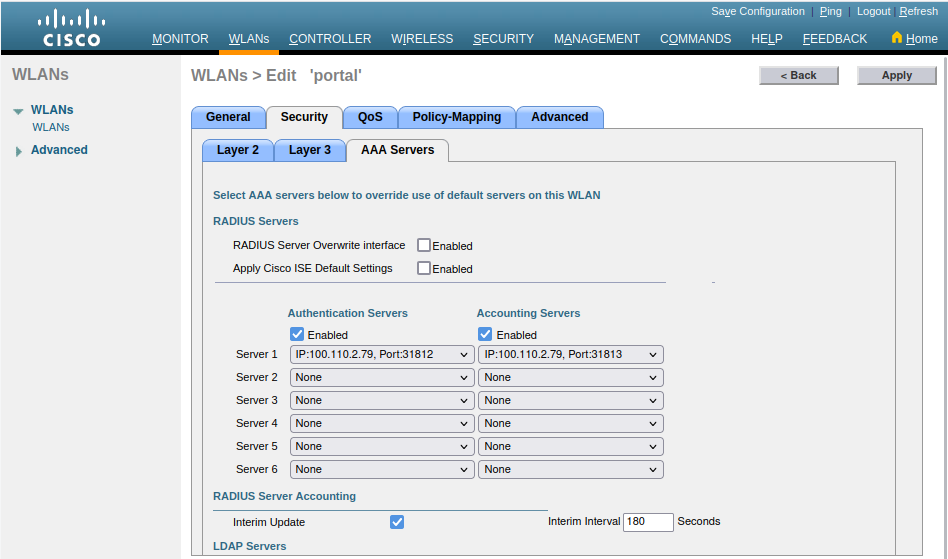Uncheck Authentication Servers Enabled checkbox

coord(297,335)
